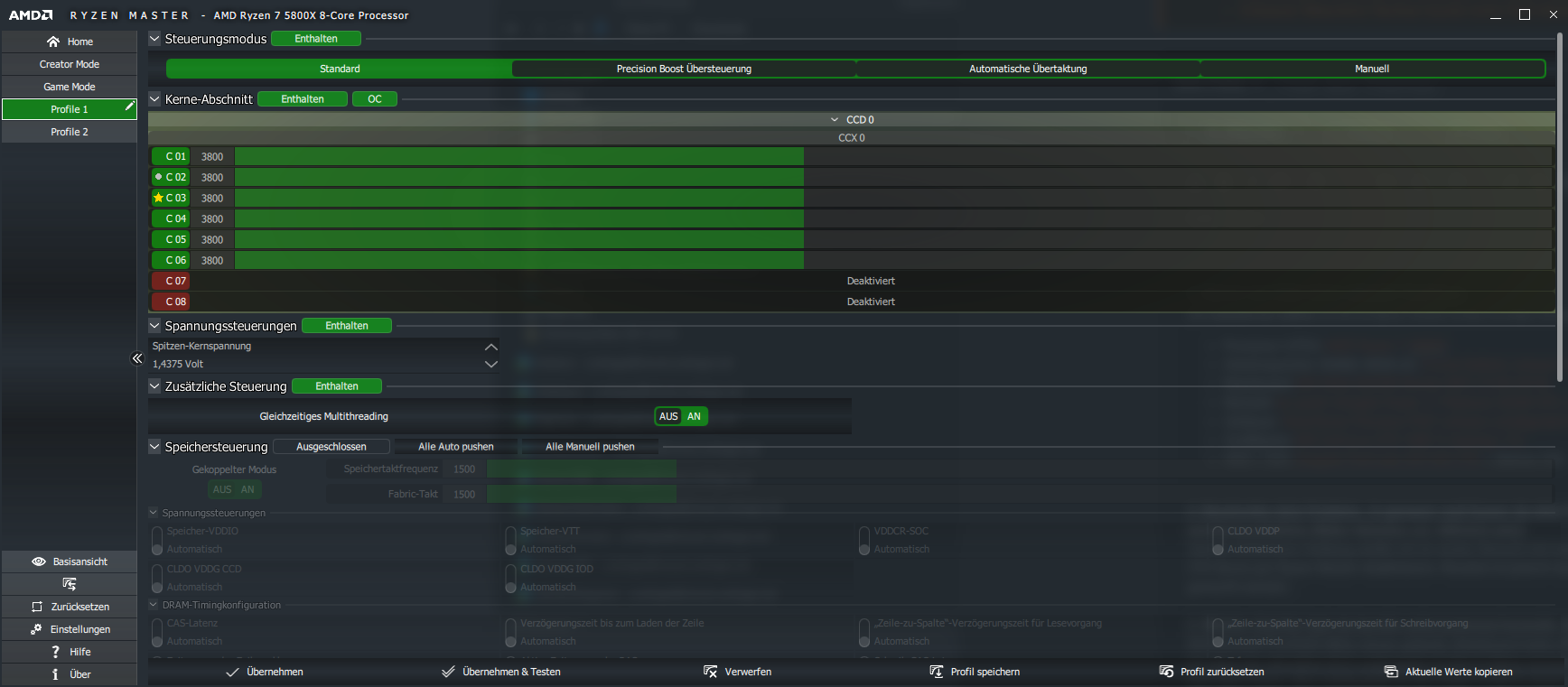This screenshot has height=687, width=1568.
Task: Click the C 02 frequency value 3800
Action: pyautogui.click(x=212, y=177)
